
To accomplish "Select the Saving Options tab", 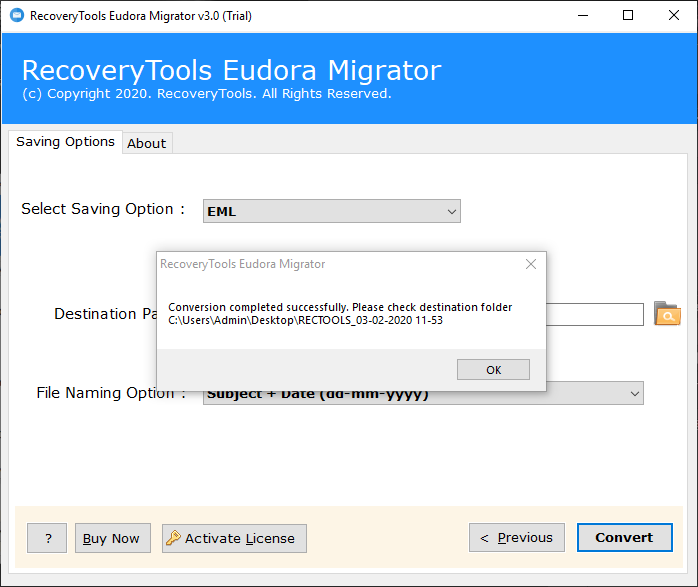I will 65,142.
